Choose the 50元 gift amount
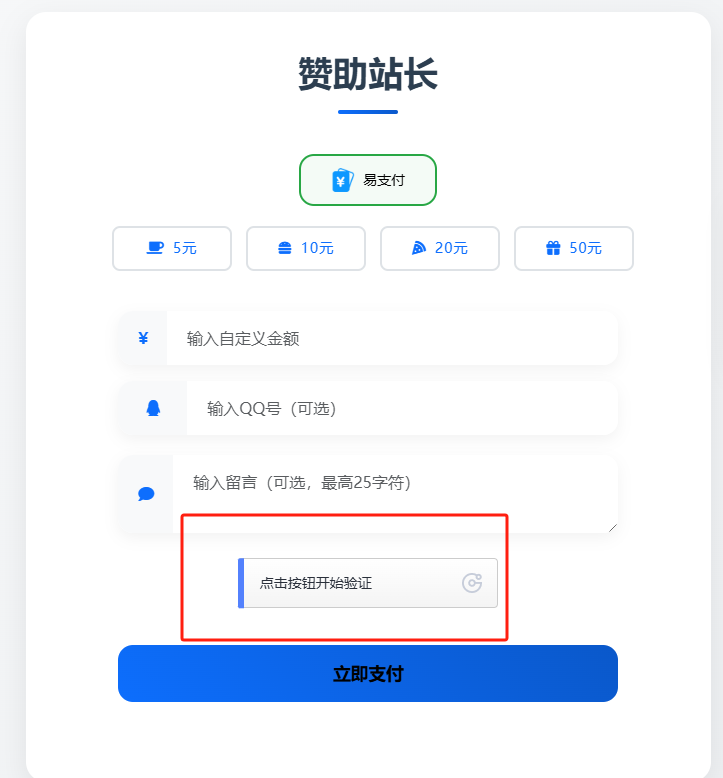The width and height of the screenshot is (723, 778). click(x=574, y=249)
